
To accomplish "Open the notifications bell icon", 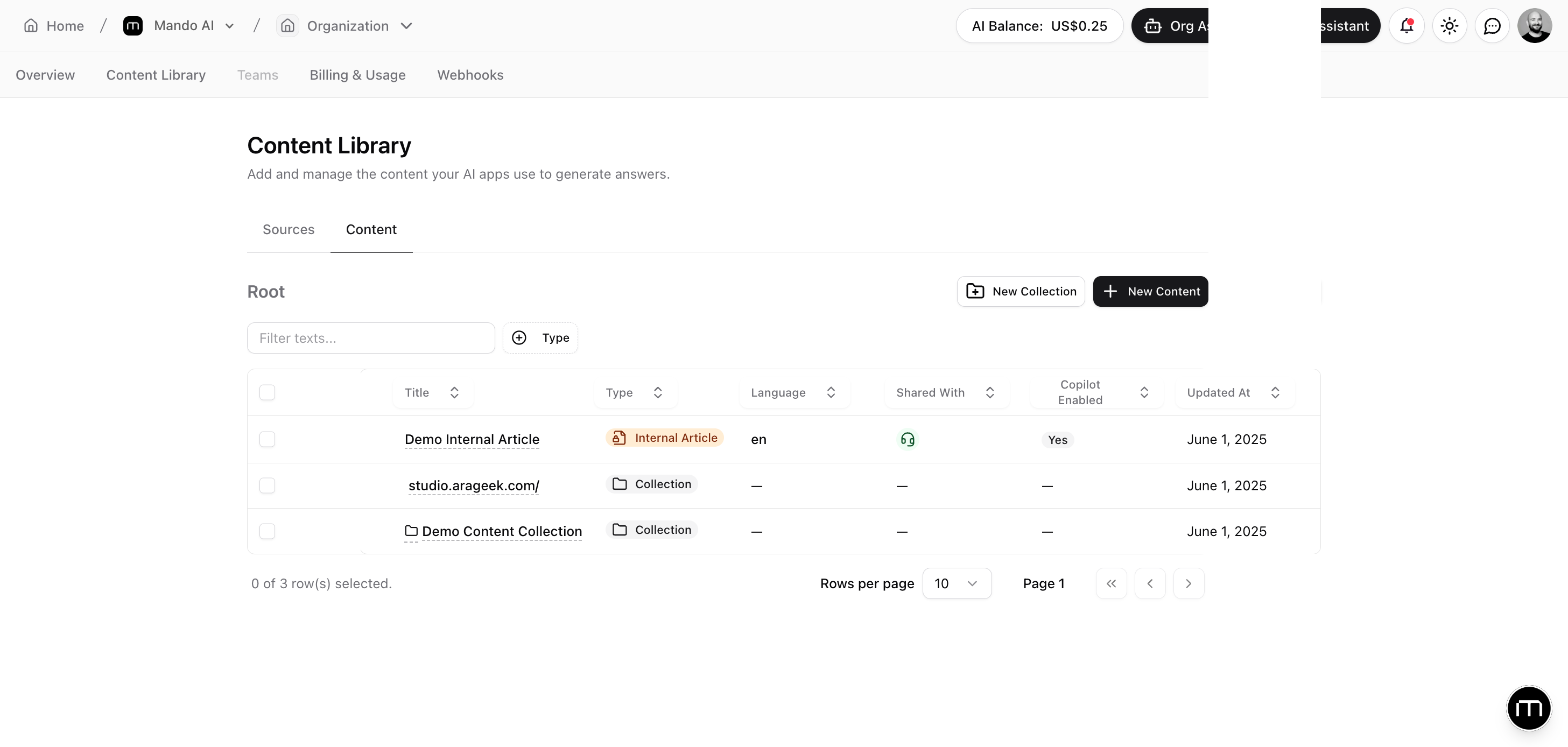I will tap(1406, 26).
